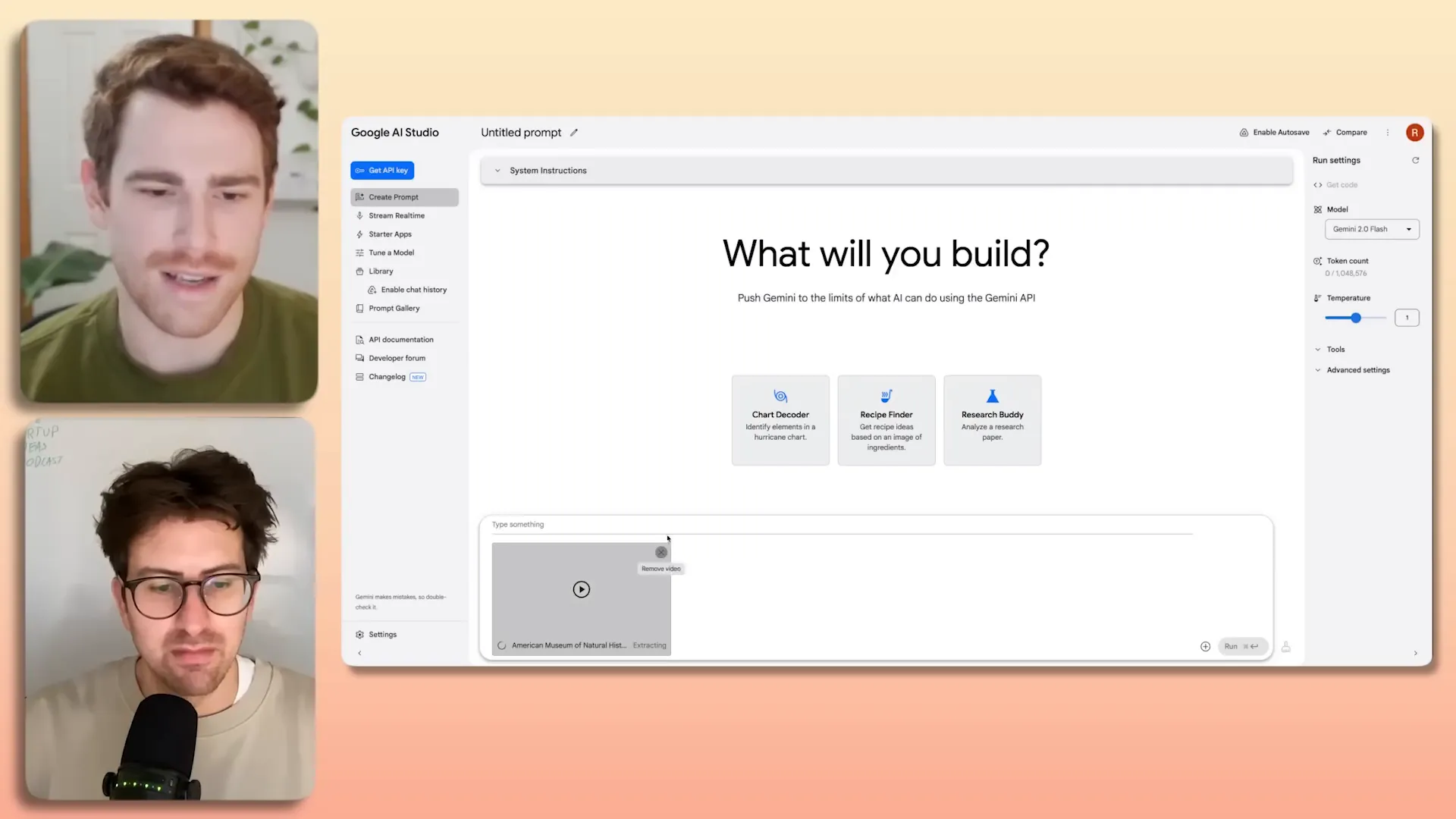Screen dimensions: 1456x819
Task: Open the Prompt Gallery
Action: pos(394,309)
